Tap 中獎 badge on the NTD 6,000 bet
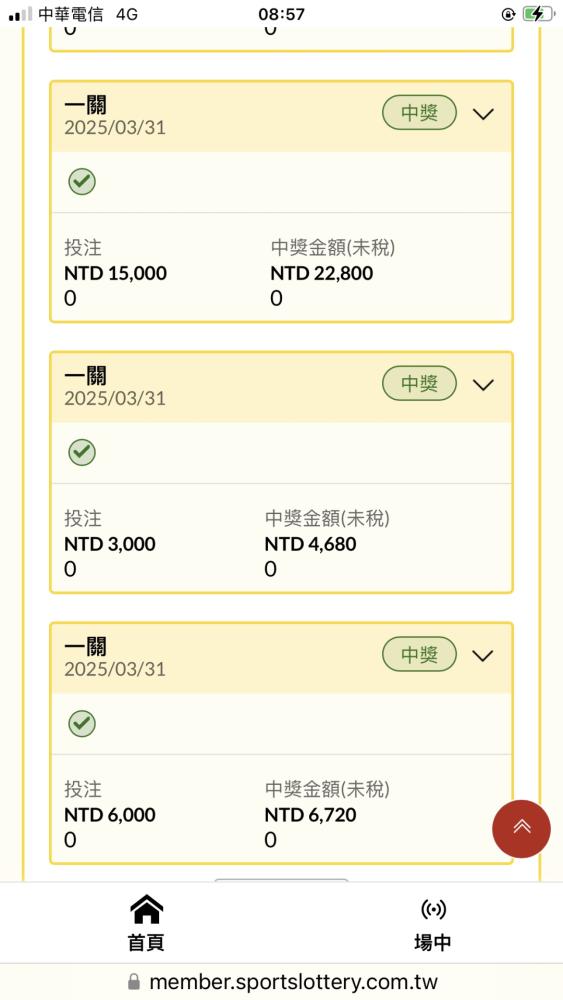The height and width of the screenshot is (1000, 563). coord(420,654)
